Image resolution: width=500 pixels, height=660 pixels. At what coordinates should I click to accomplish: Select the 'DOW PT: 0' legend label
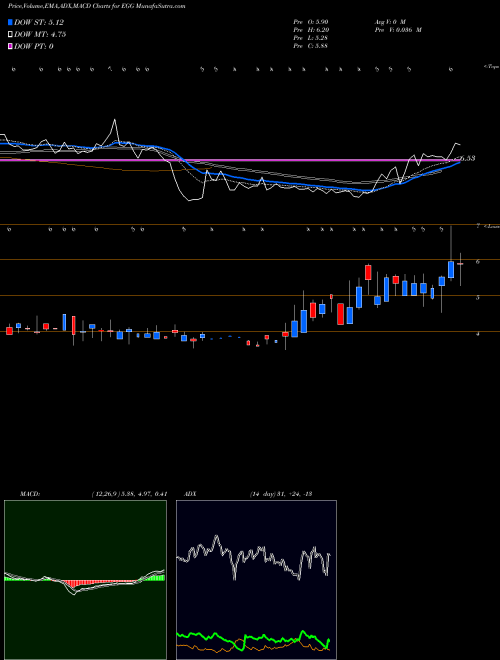pyautogui.click(x=34, y=46)
